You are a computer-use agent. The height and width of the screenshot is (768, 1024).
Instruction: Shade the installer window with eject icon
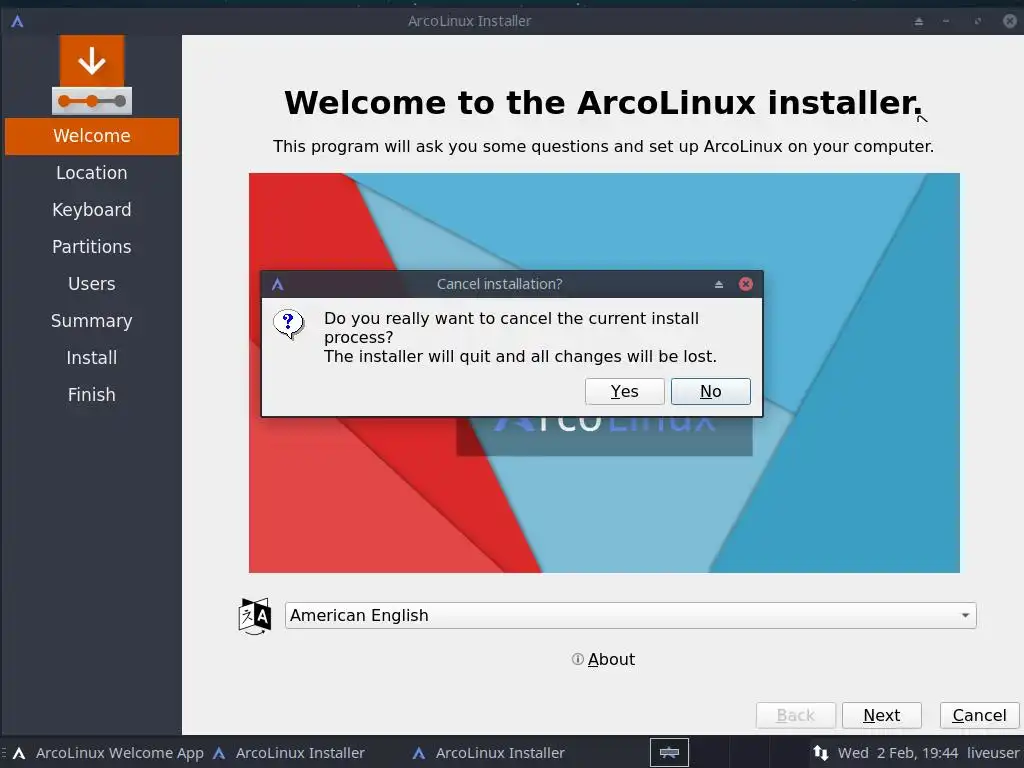918,21
